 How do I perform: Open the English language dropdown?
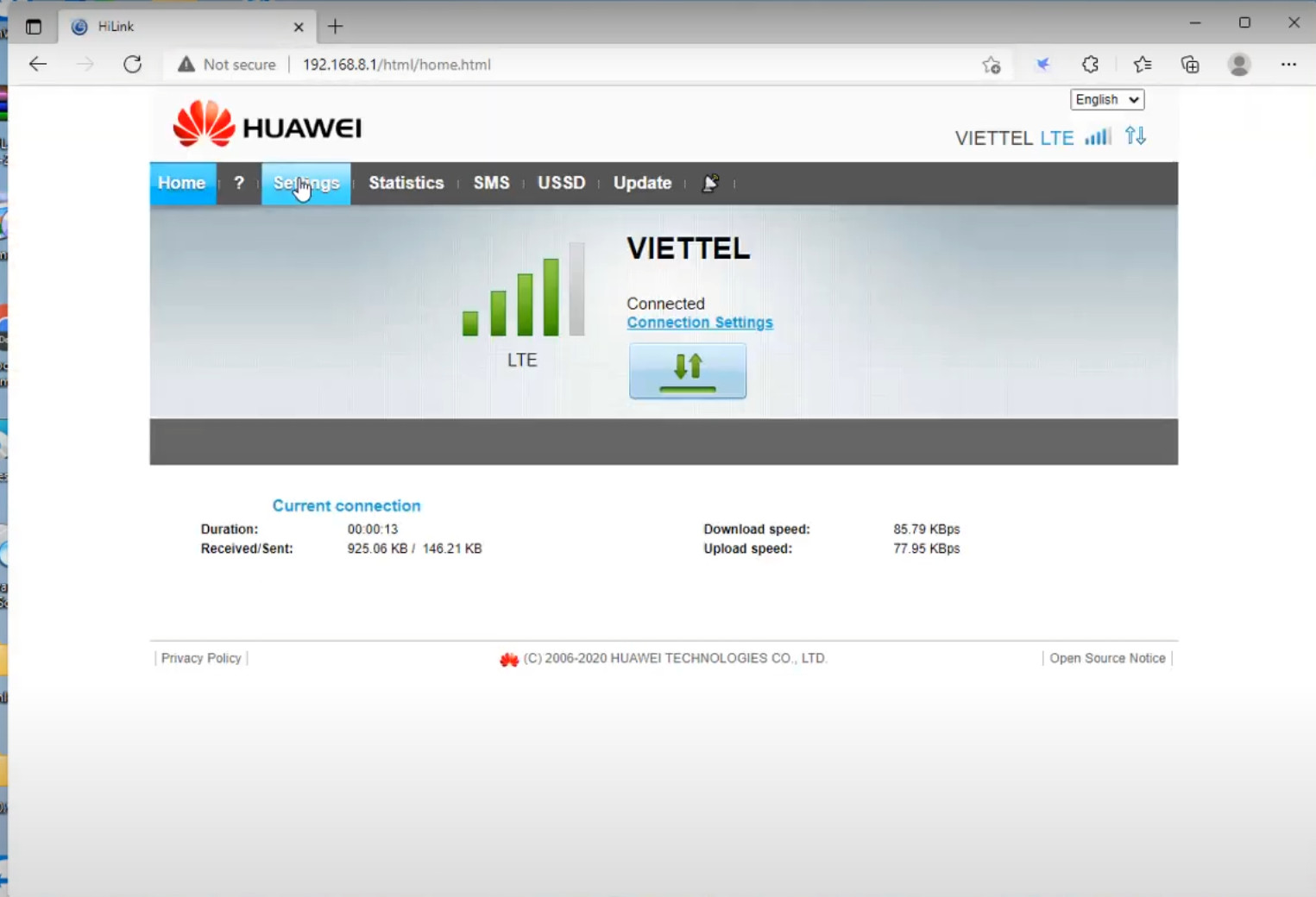pos(1107,100)
